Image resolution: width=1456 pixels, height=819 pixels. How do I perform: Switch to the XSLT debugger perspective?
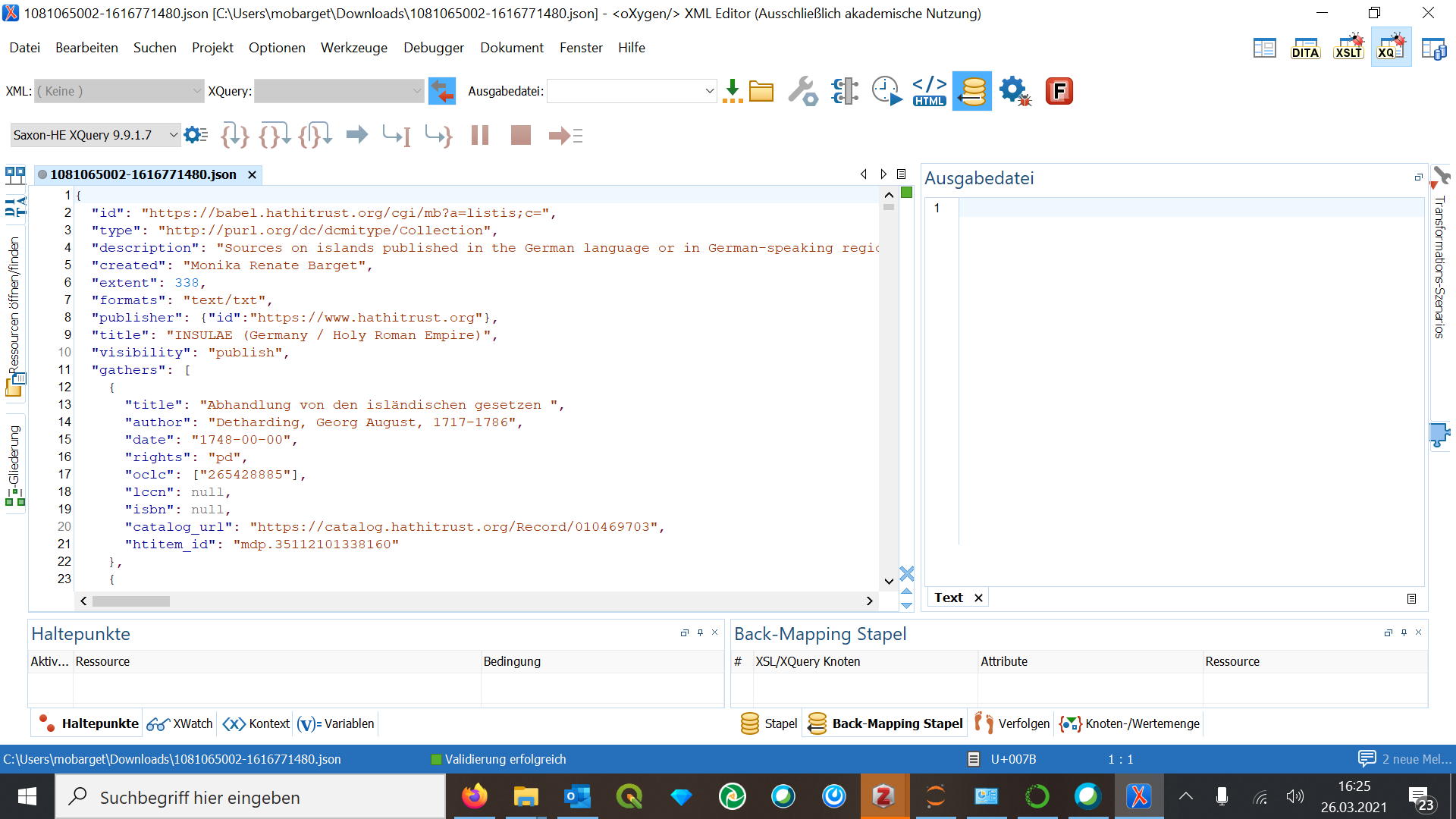pos(1348,49)
